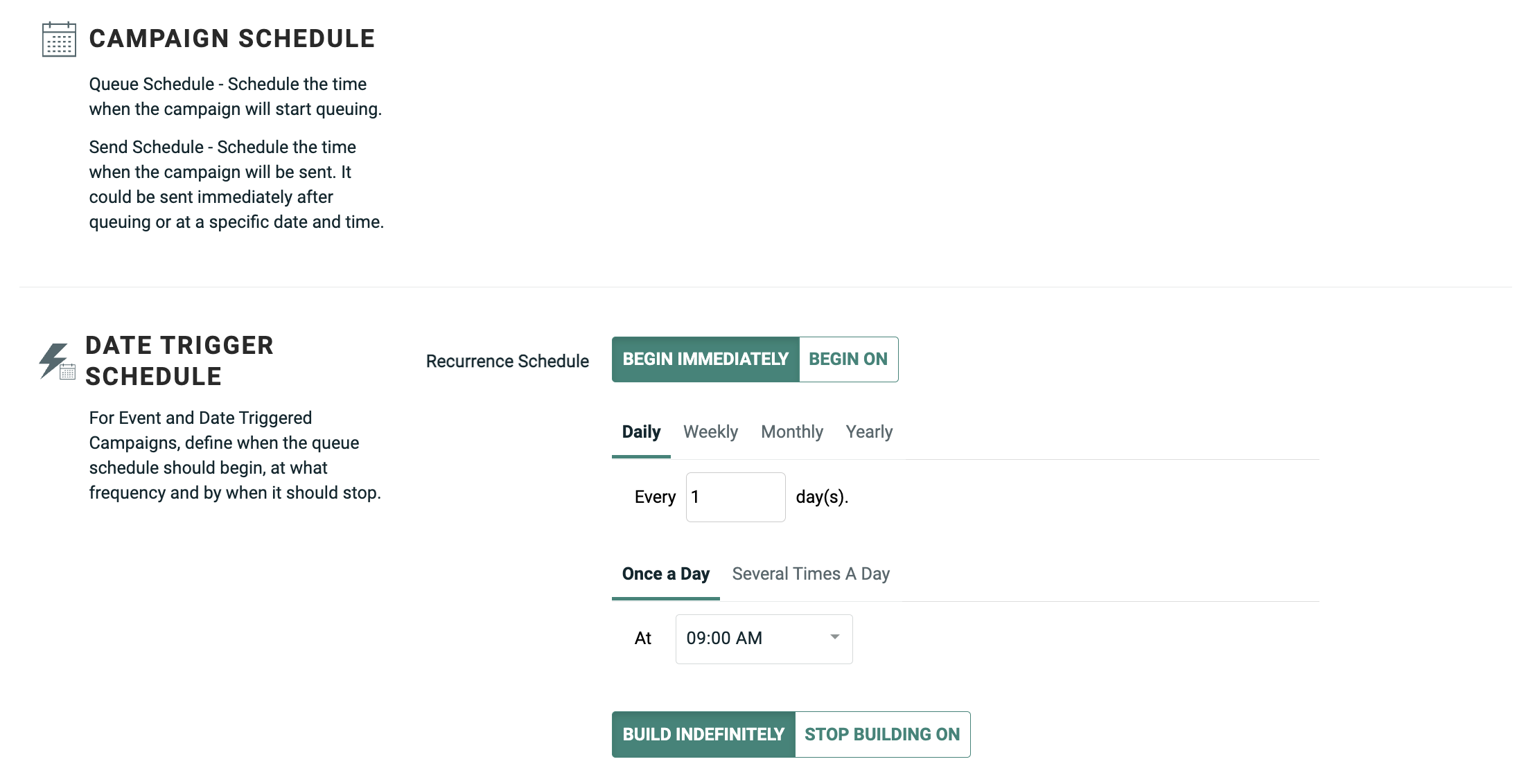Click the Queue Schedule description text

coord(235,96)
